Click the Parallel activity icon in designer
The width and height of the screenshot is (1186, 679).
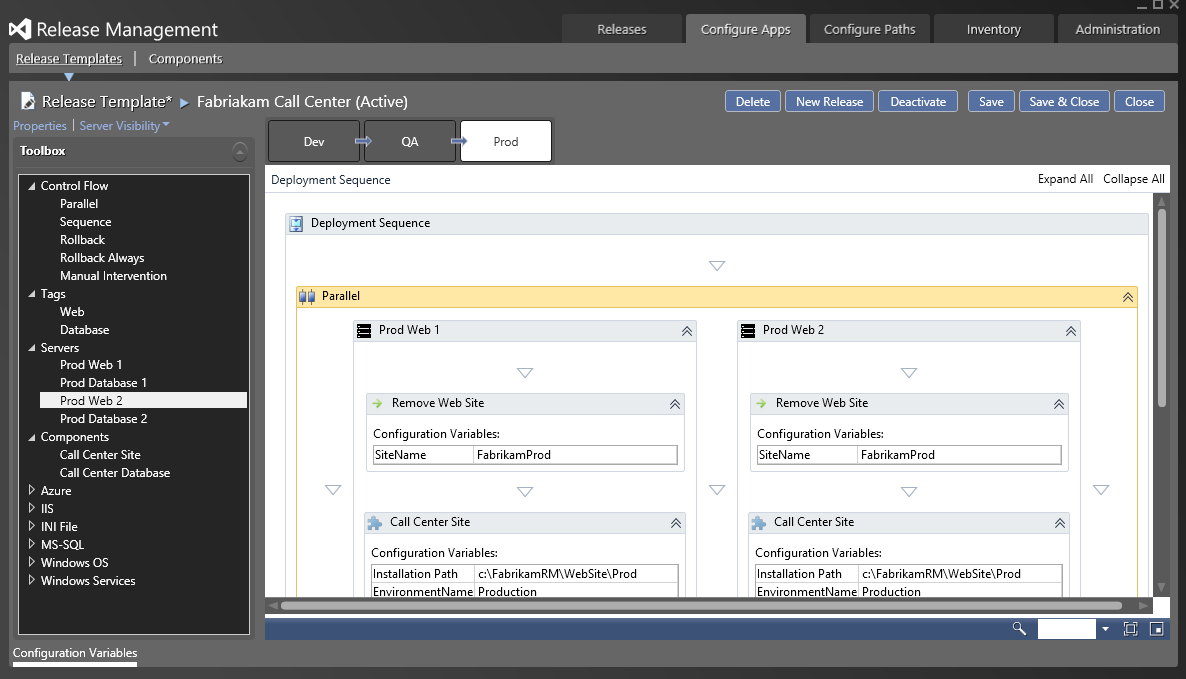coord(307,297)
